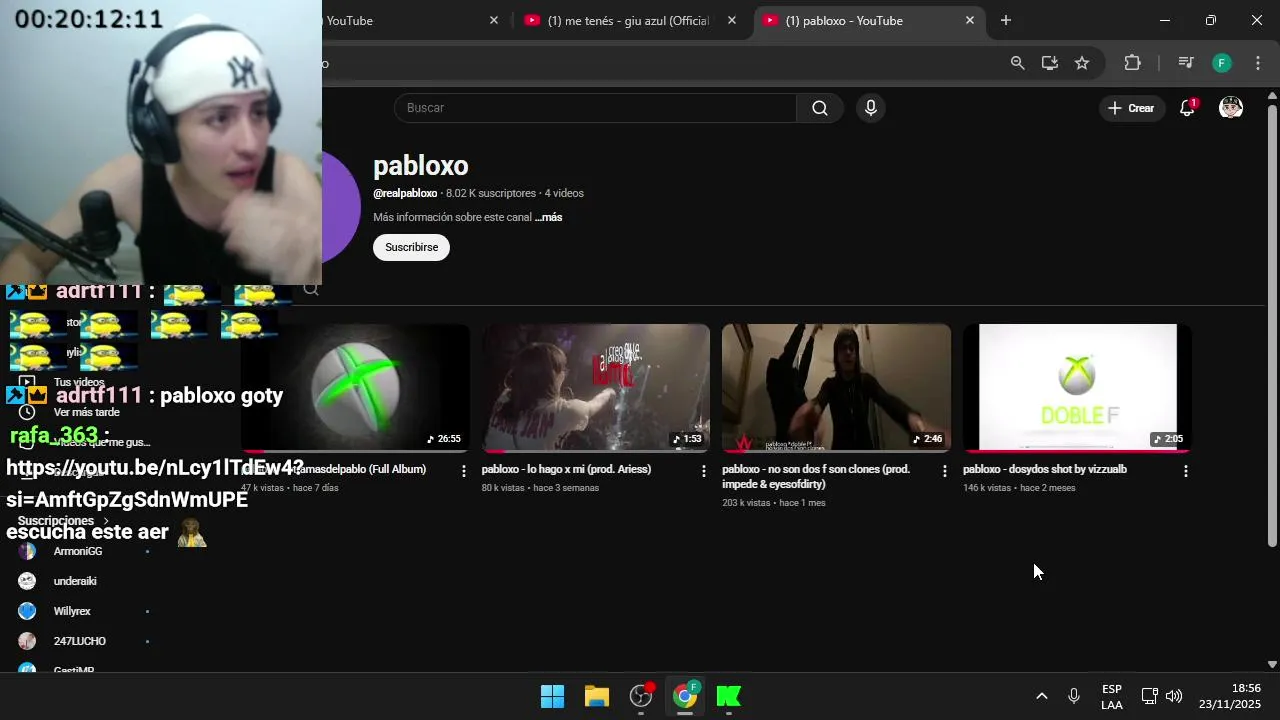The width and height of the screenshot is (1280, 720).
Task: Bookmark this page with the star icon
Action: pos(1082,63)
